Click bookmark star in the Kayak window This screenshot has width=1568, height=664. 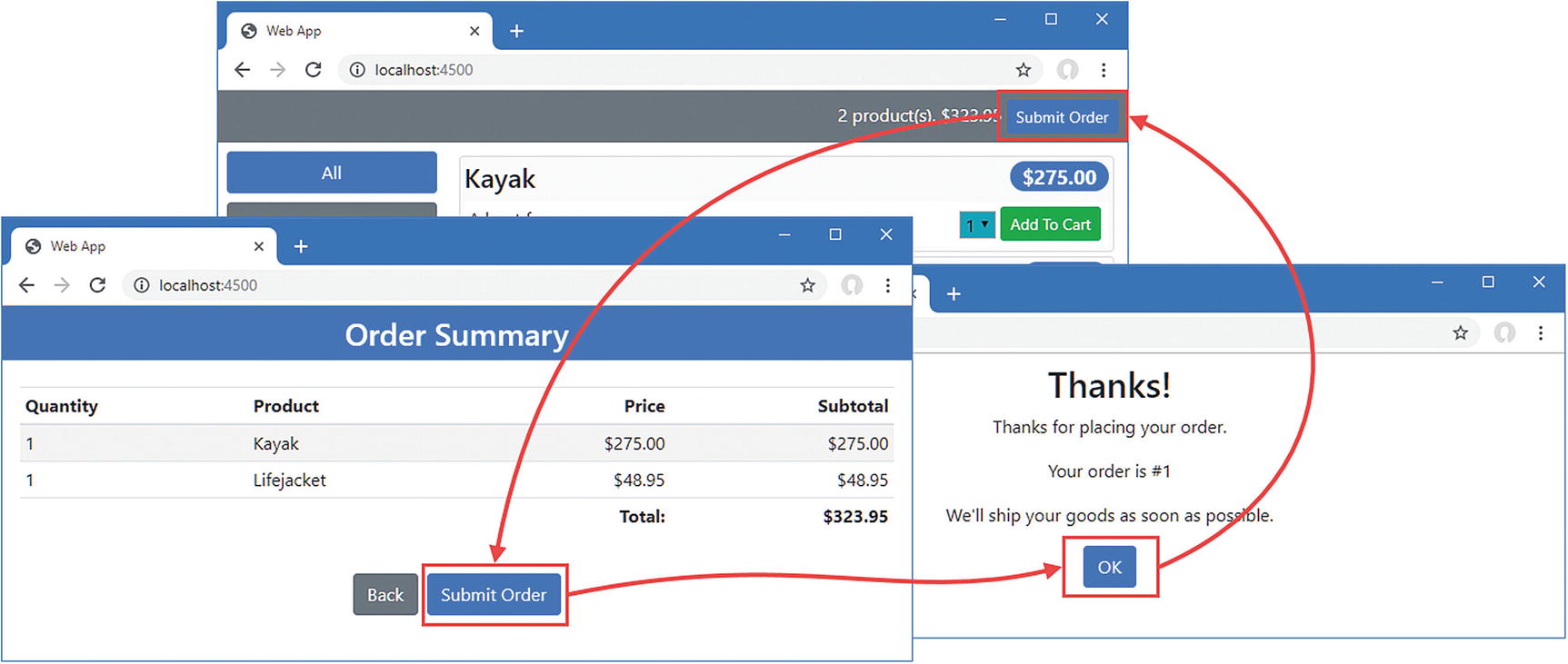click(x=1023, y=70)
